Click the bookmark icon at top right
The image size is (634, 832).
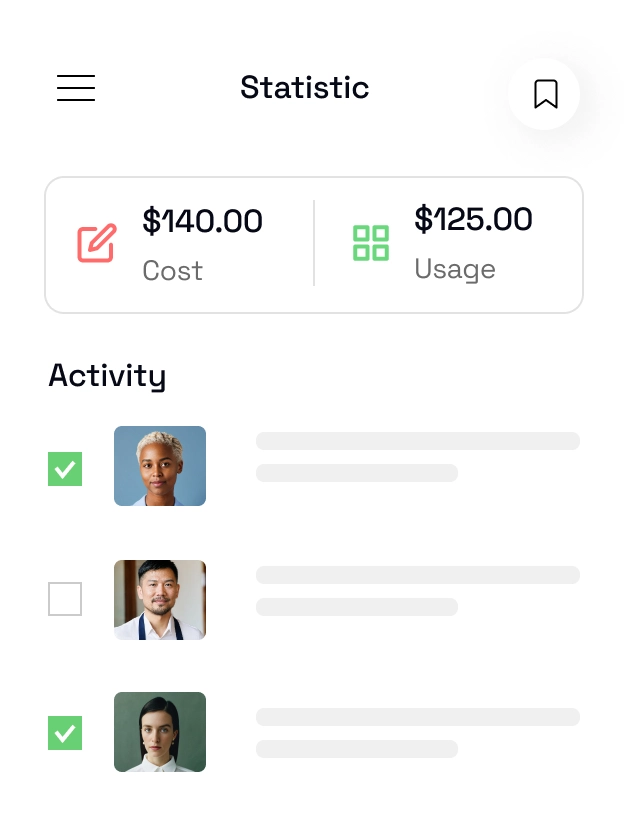click(x=545, y=93)
